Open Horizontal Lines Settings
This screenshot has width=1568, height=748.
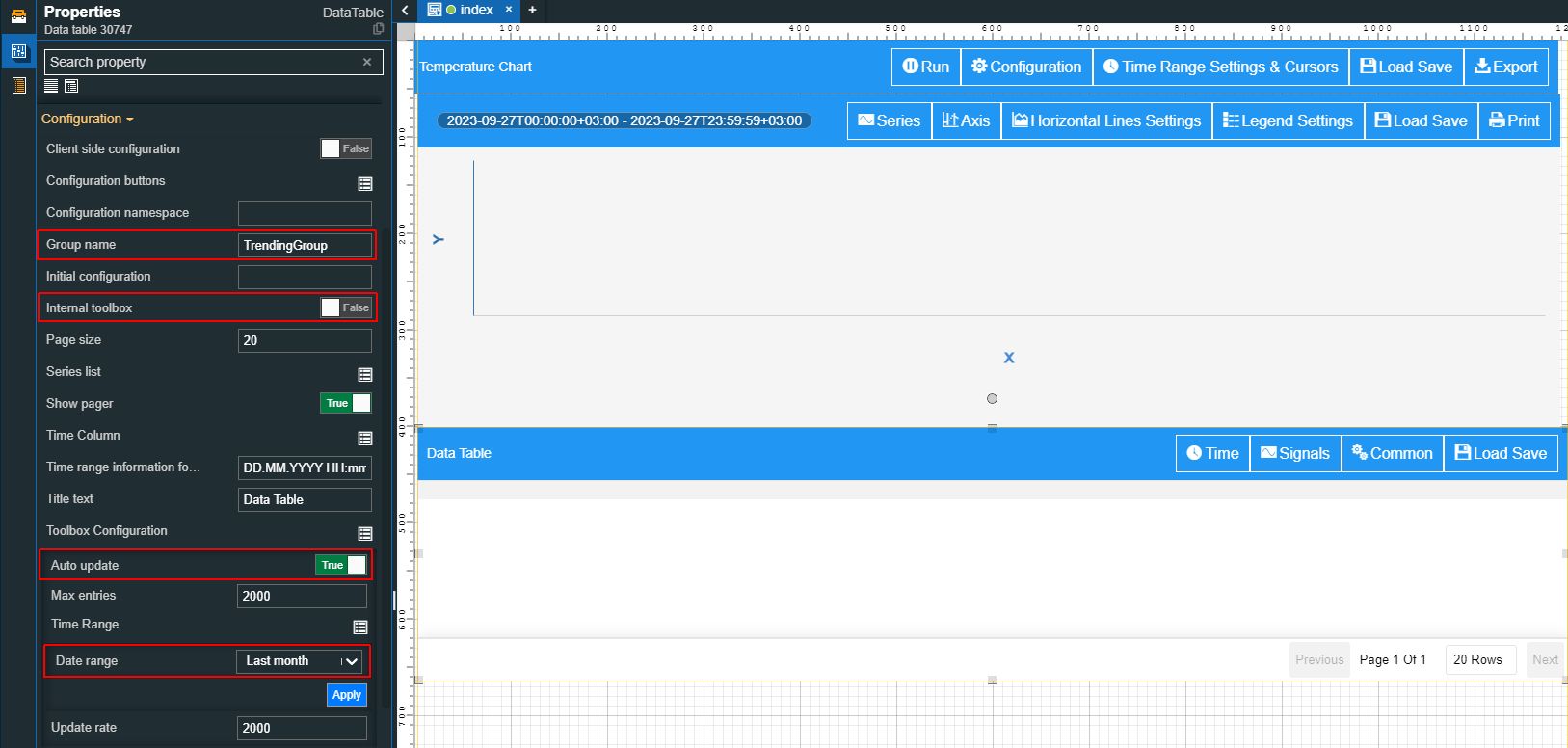1106,120
